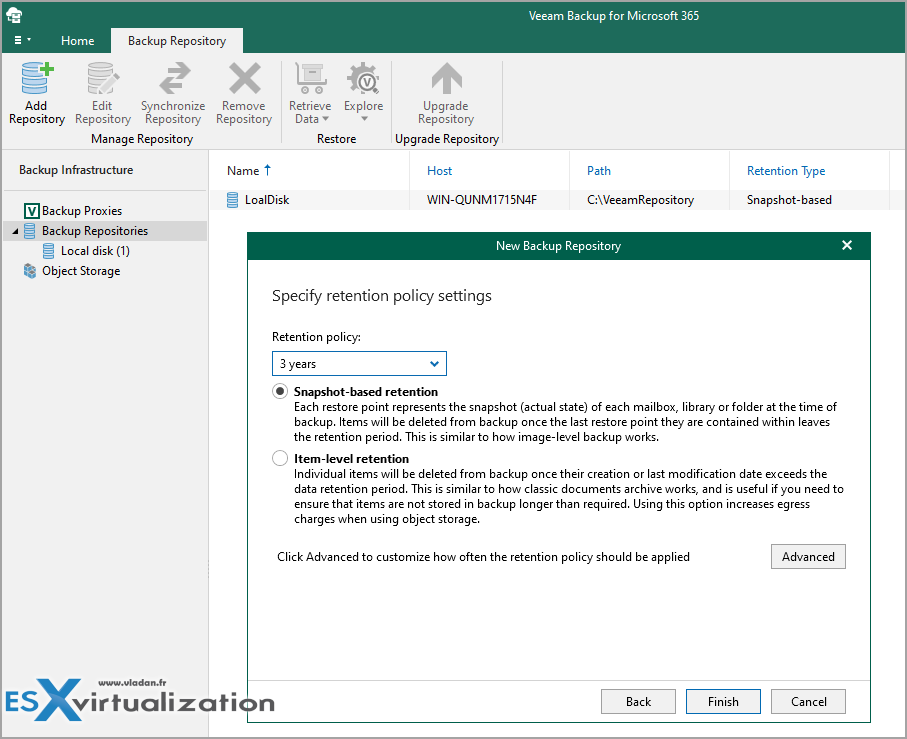Click the Object Storage icon
Screen dimensions: 907x739
30,271
